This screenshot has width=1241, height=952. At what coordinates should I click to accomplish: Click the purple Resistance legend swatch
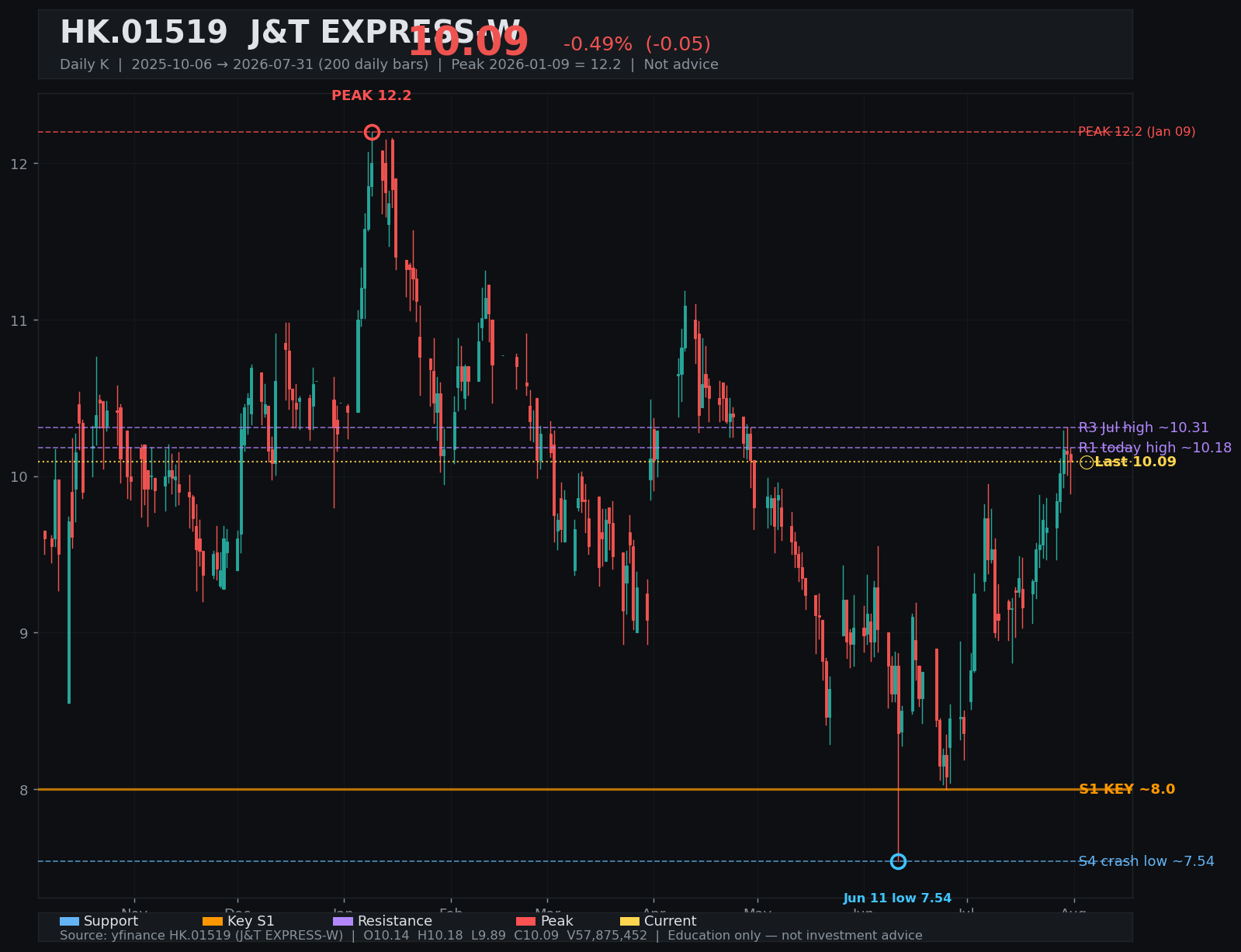click(343, 922)
